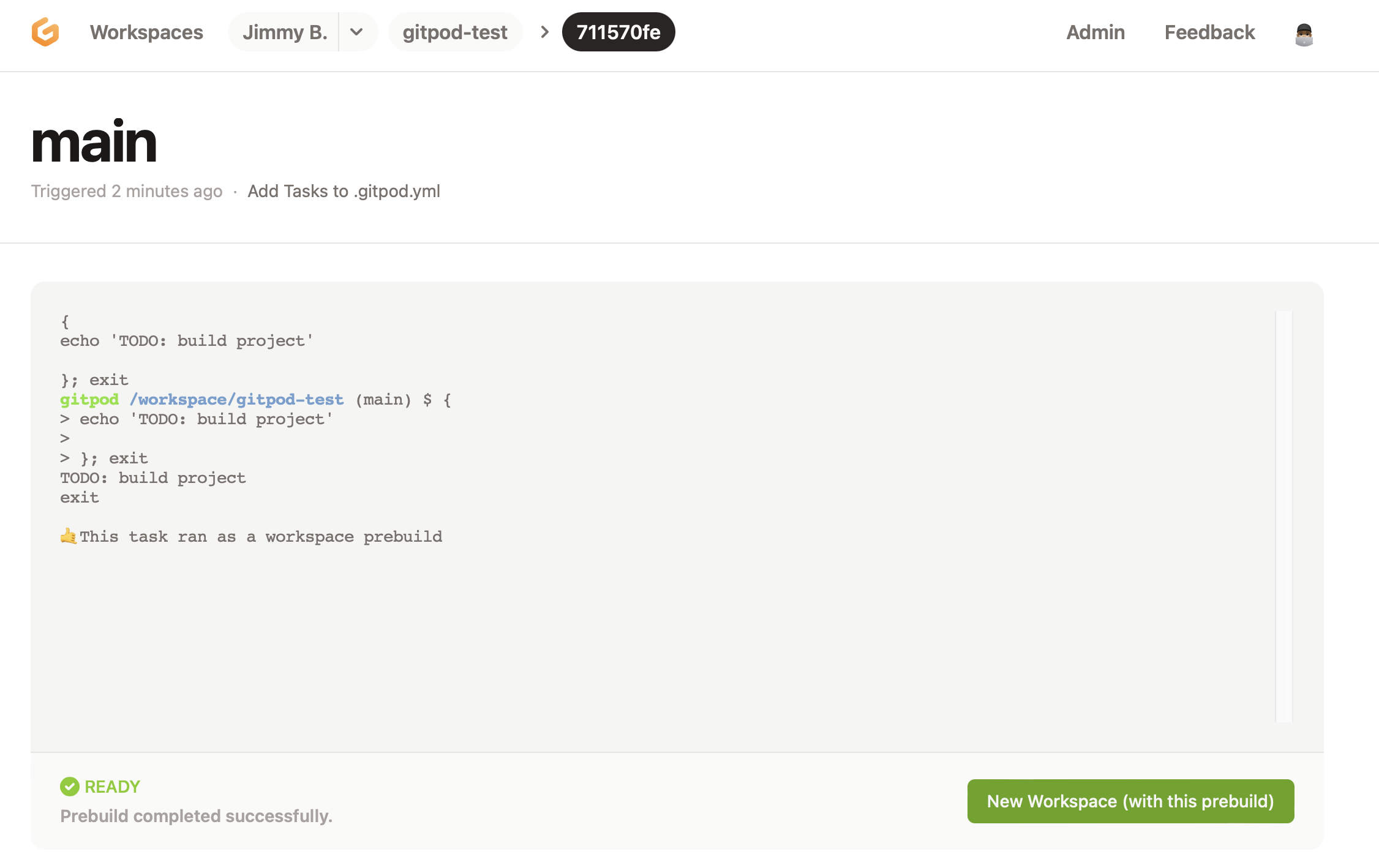The height and width of the screenshot is (868, 1379).
Task: Open the gitpod-test project breadcrumb
Action: 455,32
